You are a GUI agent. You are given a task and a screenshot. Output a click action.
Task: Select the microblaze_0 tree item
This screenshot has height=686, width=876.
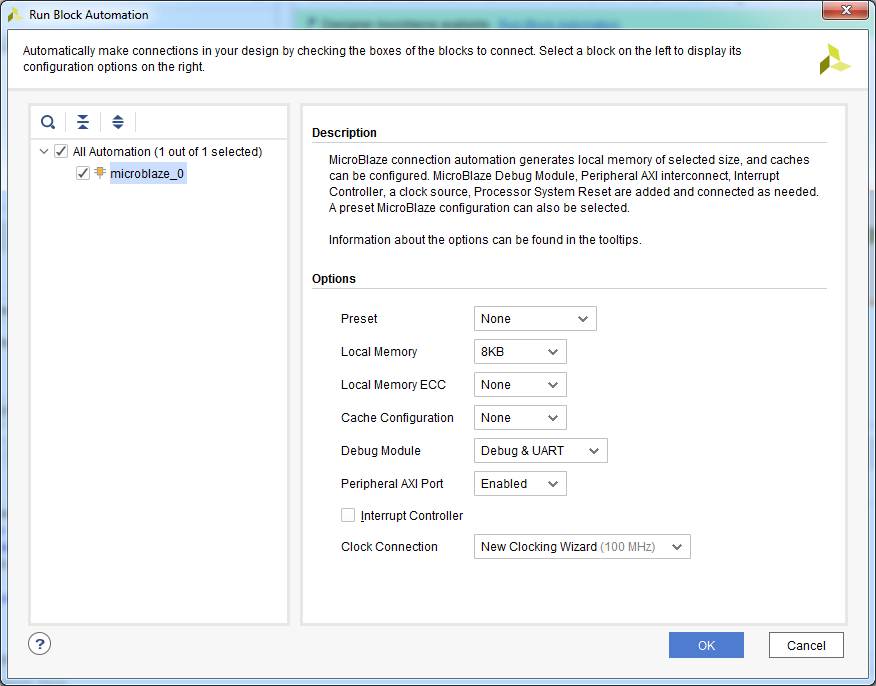tap(147, 174)
